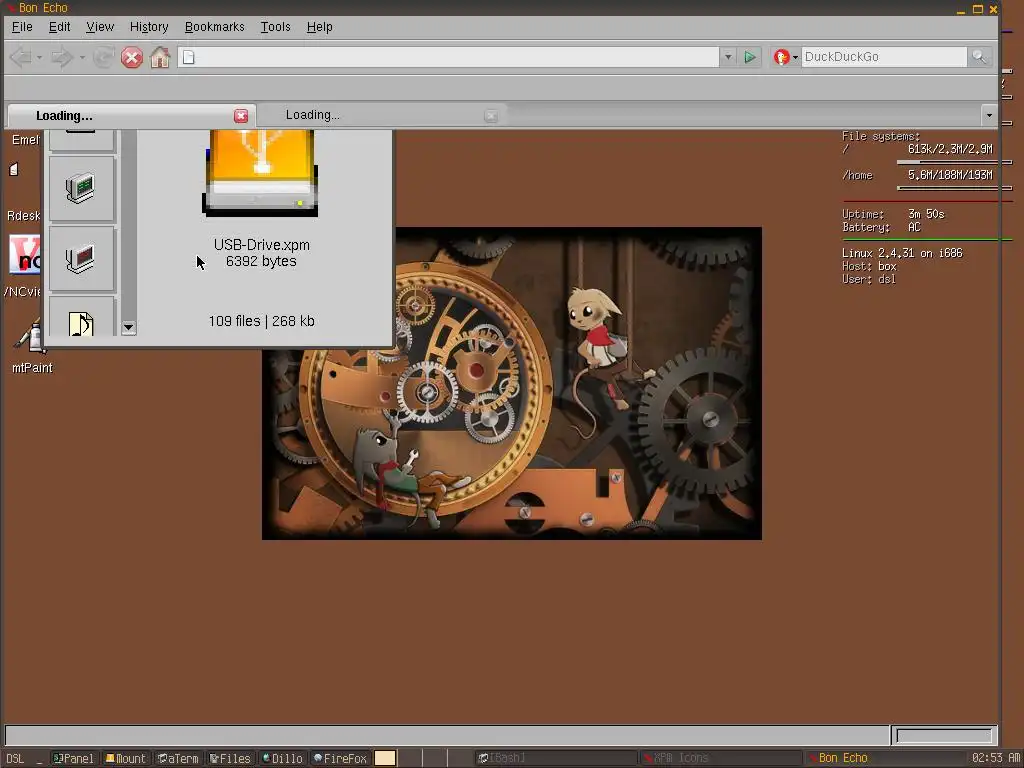
Task: Stop page loading with the red X icon
Action: [x=131, y=57]
